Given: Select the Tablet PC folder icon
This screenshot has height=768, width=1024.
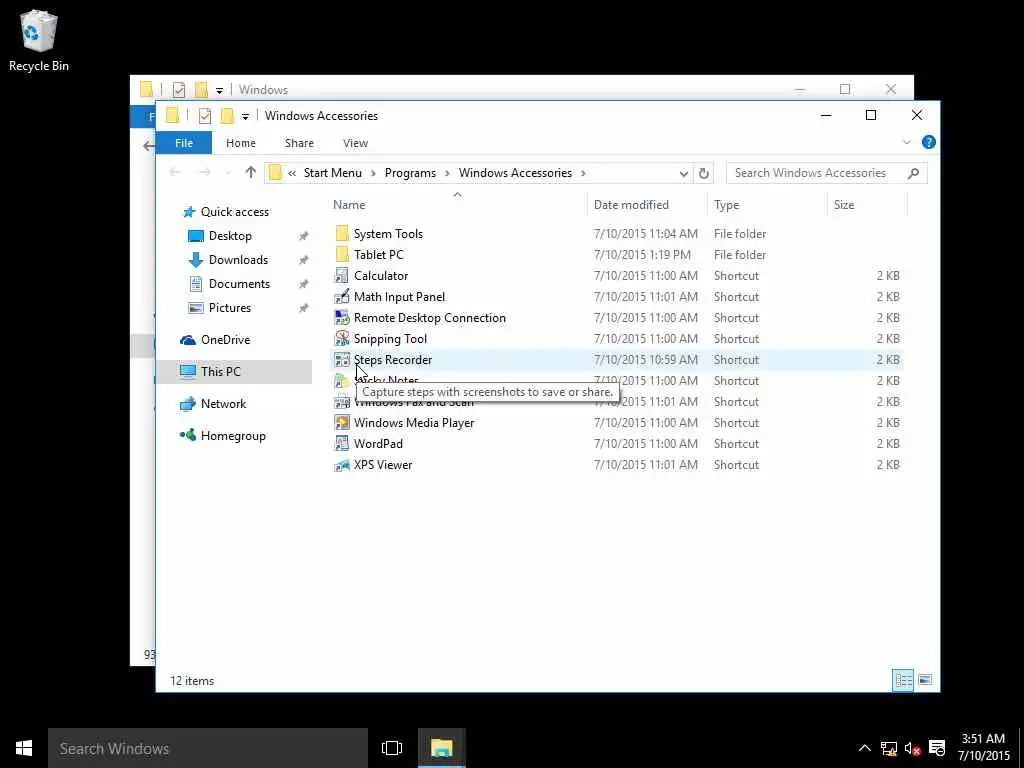Looking at the screenshot, I should point(342,255).
